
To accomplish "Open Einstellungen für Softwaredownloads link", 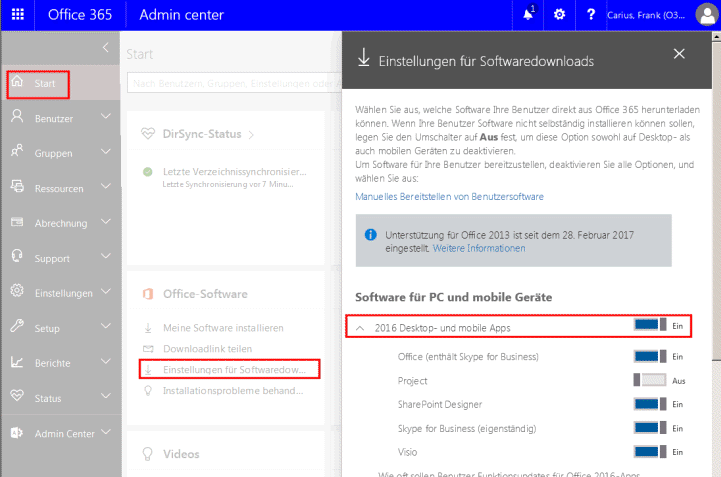I will point(234,370).
